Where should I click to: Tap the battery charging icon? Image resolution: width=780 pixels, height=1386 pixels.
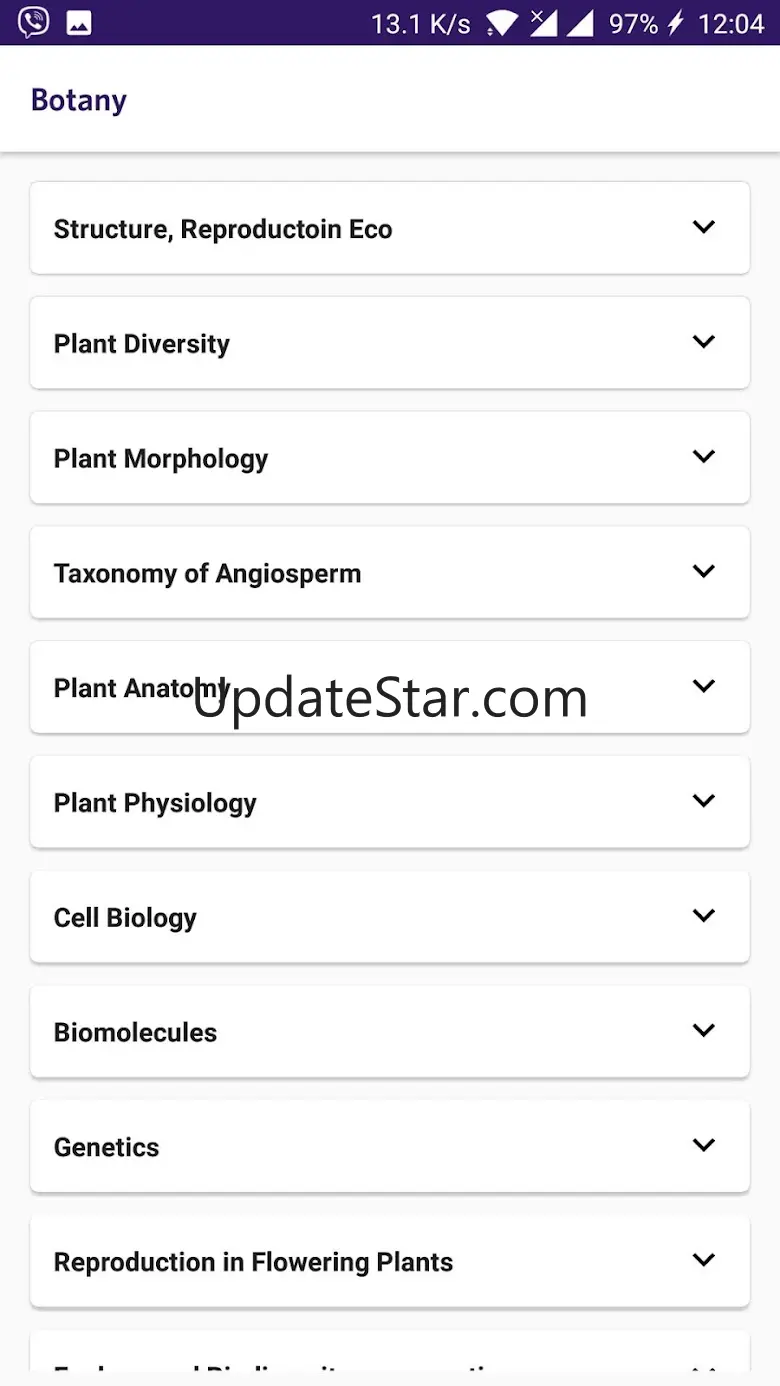pyautogui.click(x=676, y=23)
